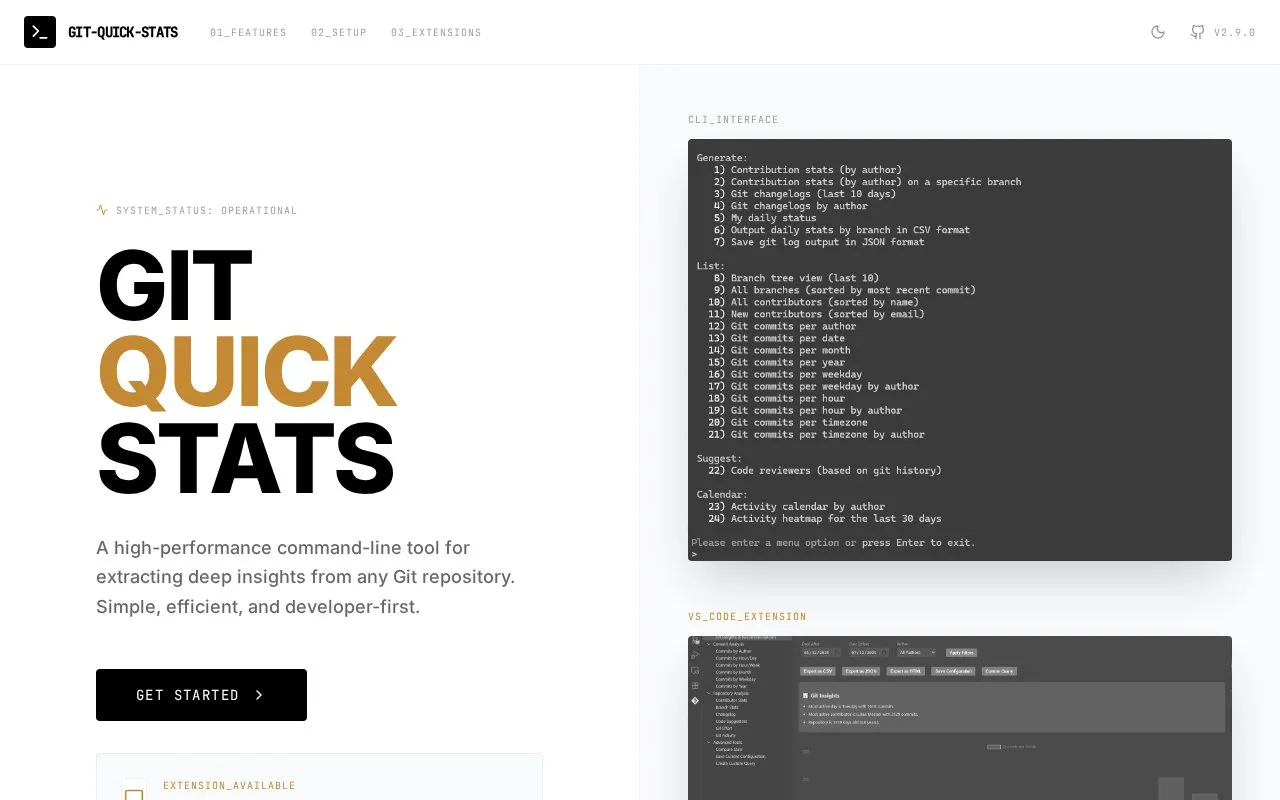Collapse the Advanced Tools tree in VS Code screenshot
The height and width of the screenshot is (800, 1280).
coord(709,742)
